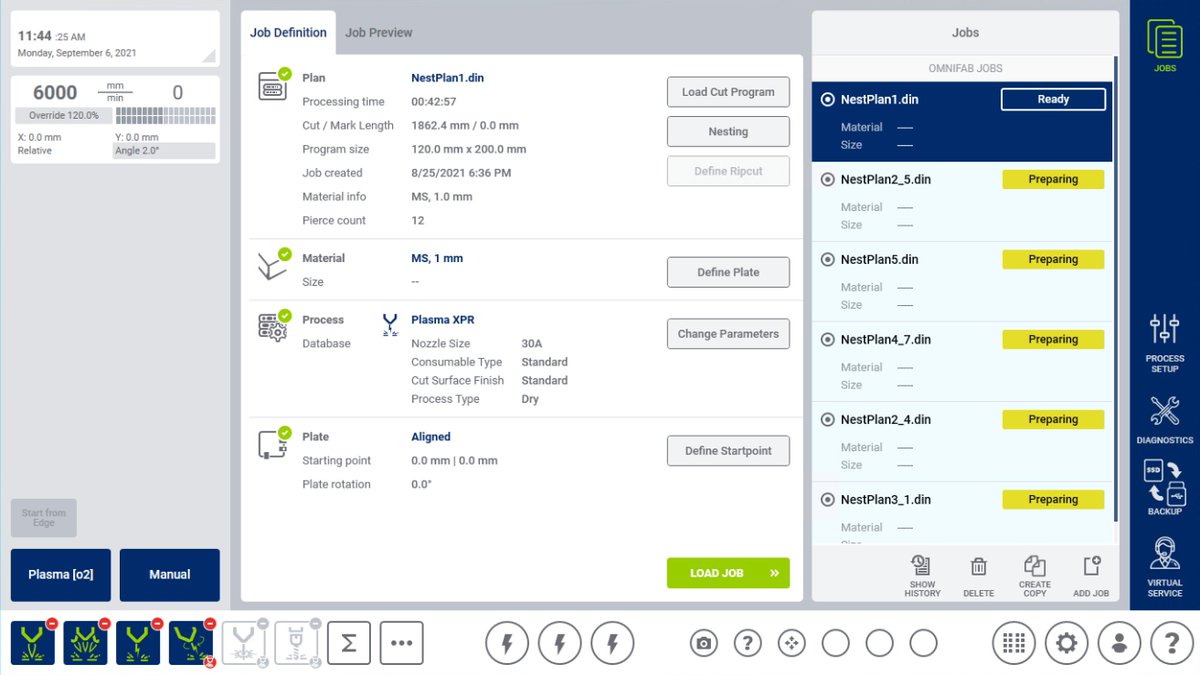This screenshot has width=1200, height=675.
Task: Toggle the fourth torch station with red badge
Action: click(192, 642)
